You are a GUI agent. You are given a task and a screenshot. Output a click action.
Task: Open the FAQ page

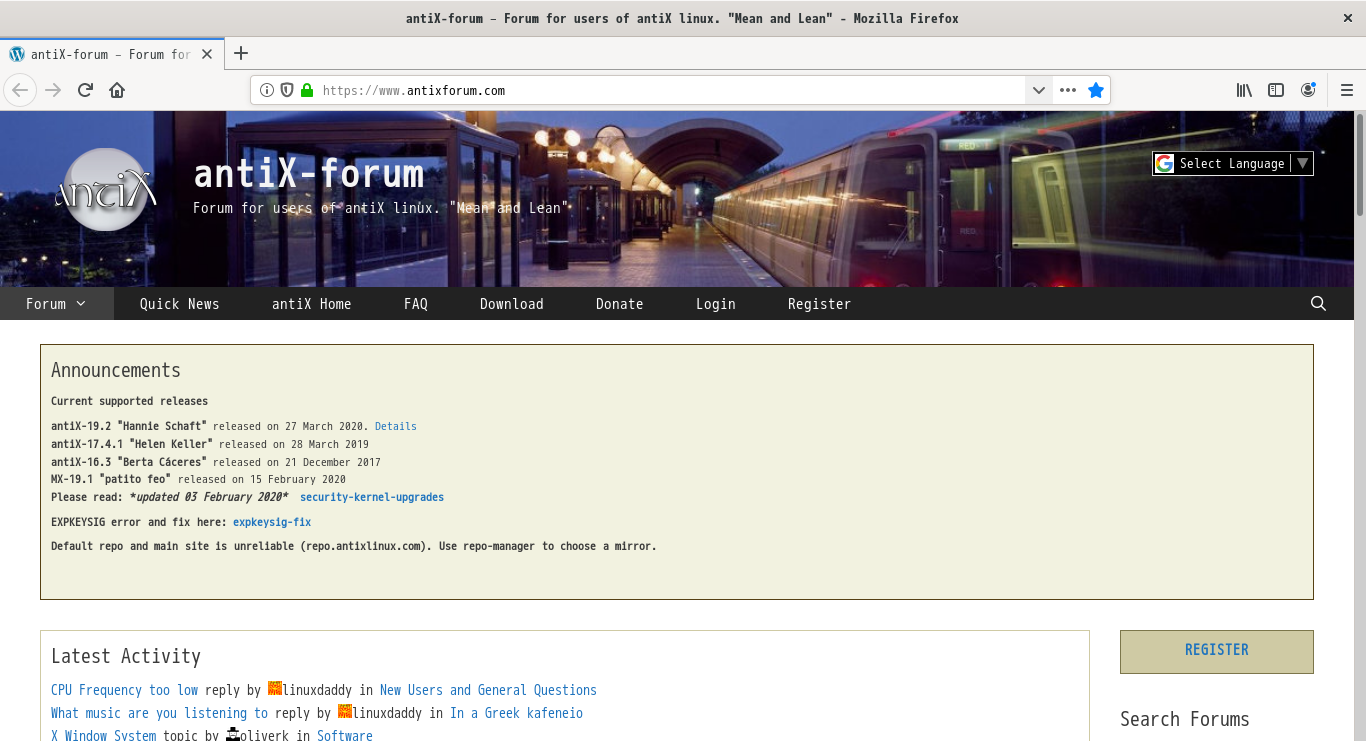(x=416, y=304)
